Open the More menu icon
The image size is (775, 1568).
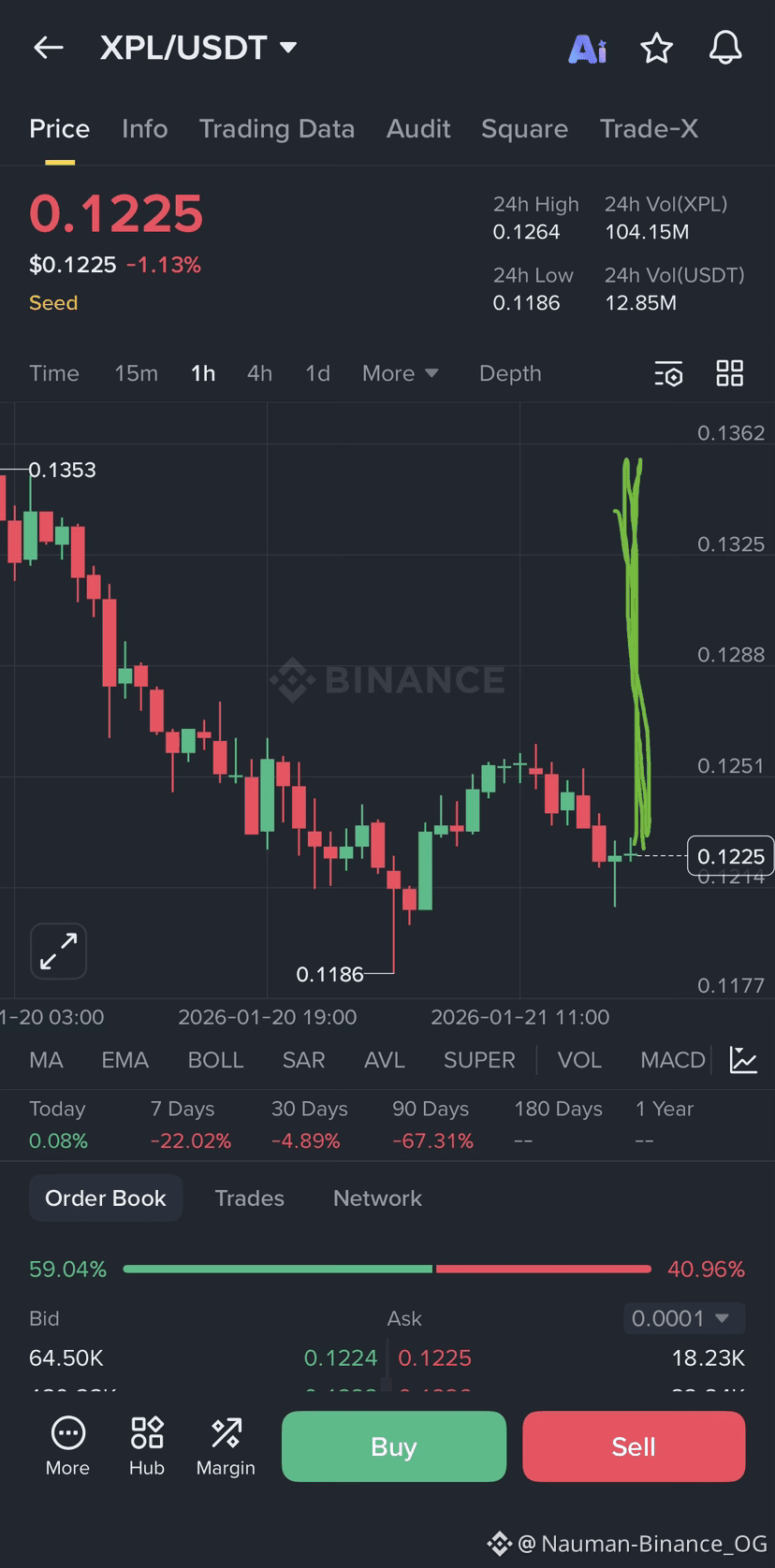pyautogui.click(x=67, y=1446)
